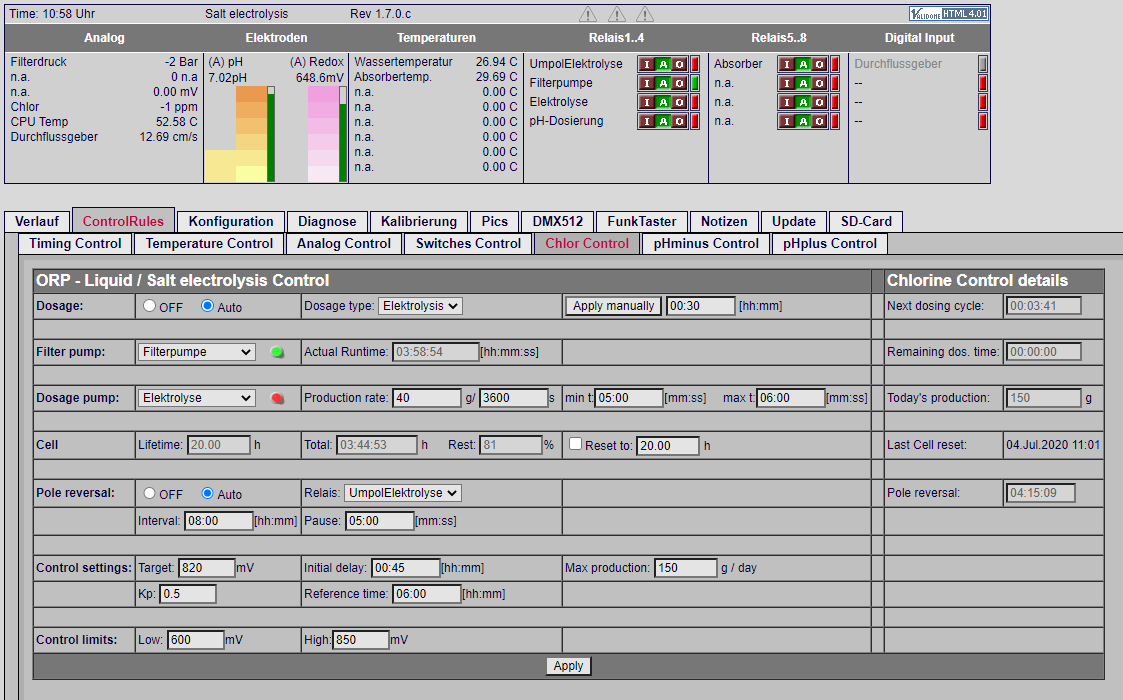Open the SD-Card tab
This screenshot has width=1123, height=700.
866,221
